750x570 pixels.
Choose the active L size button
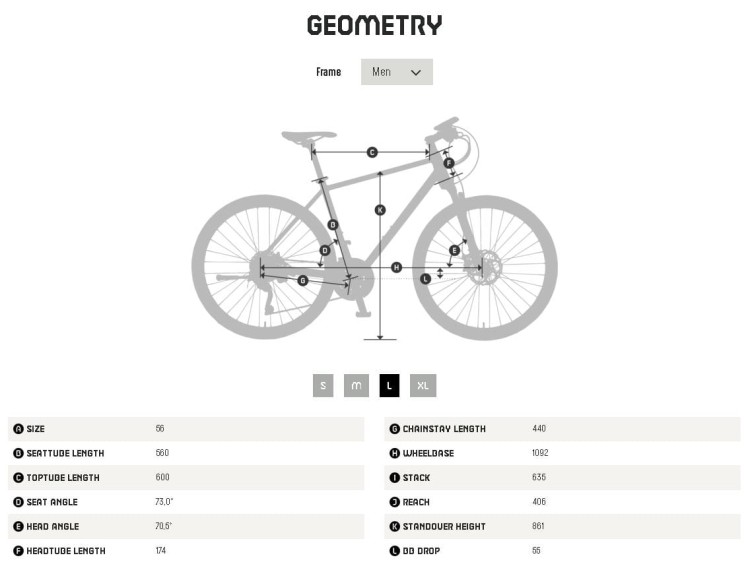tap(389, 386)
